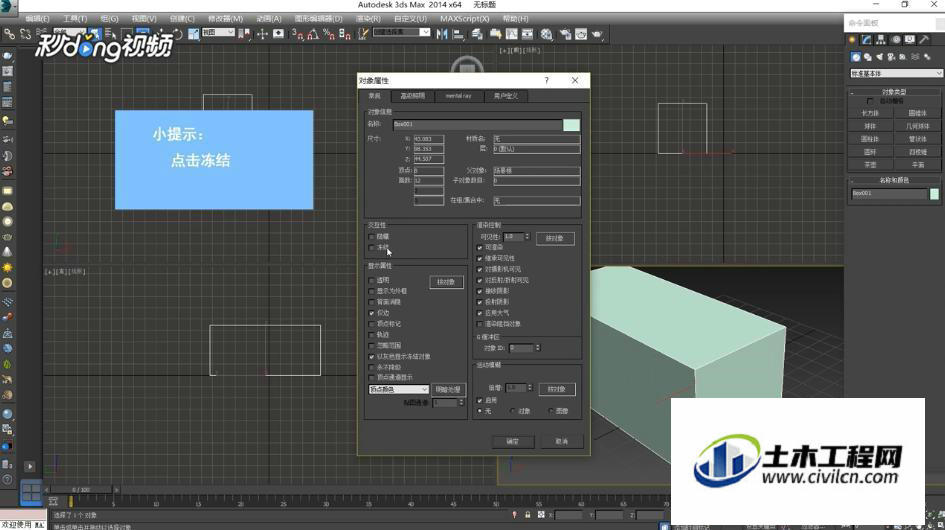Open Select by Name list icon
Viewport: 945px width, 530px height.
110,34
